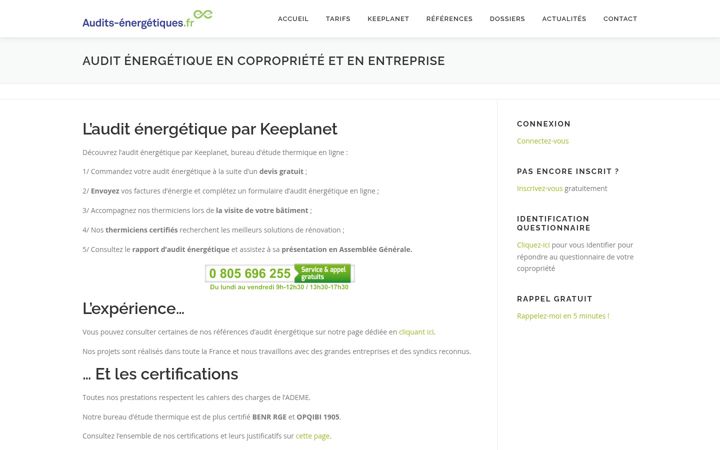The height and width of the screenshot is (450, 720).
Task: Click the 'BENR RGE' certification text
Action: tap(269, 417)
